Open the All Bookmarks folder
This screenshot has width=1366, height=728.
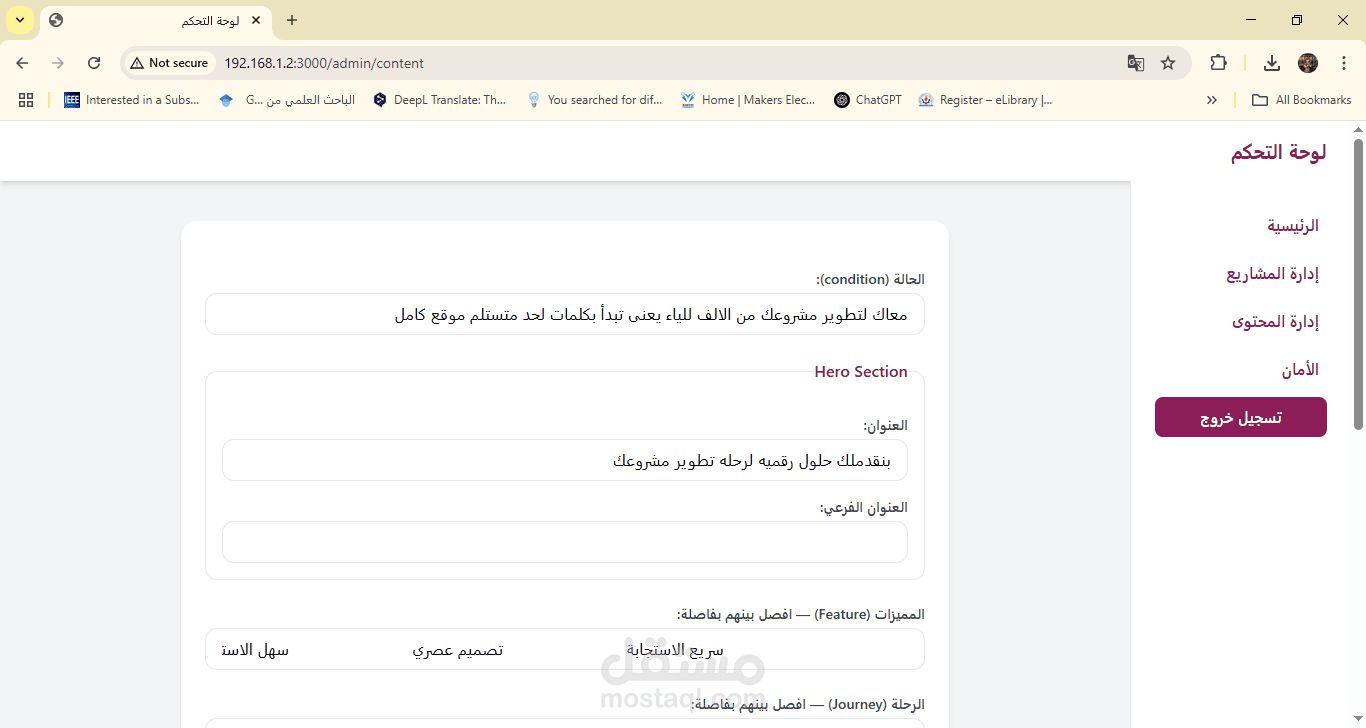pos(1301,100)
